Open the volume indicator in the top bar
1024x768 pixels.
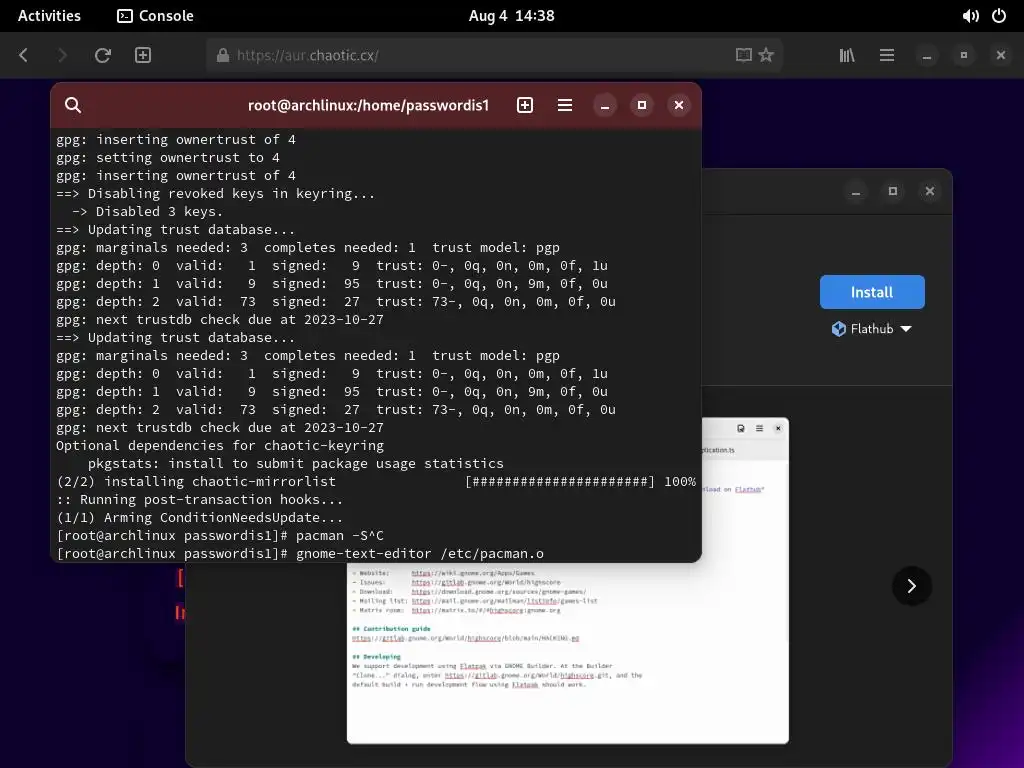click(970, 16)
